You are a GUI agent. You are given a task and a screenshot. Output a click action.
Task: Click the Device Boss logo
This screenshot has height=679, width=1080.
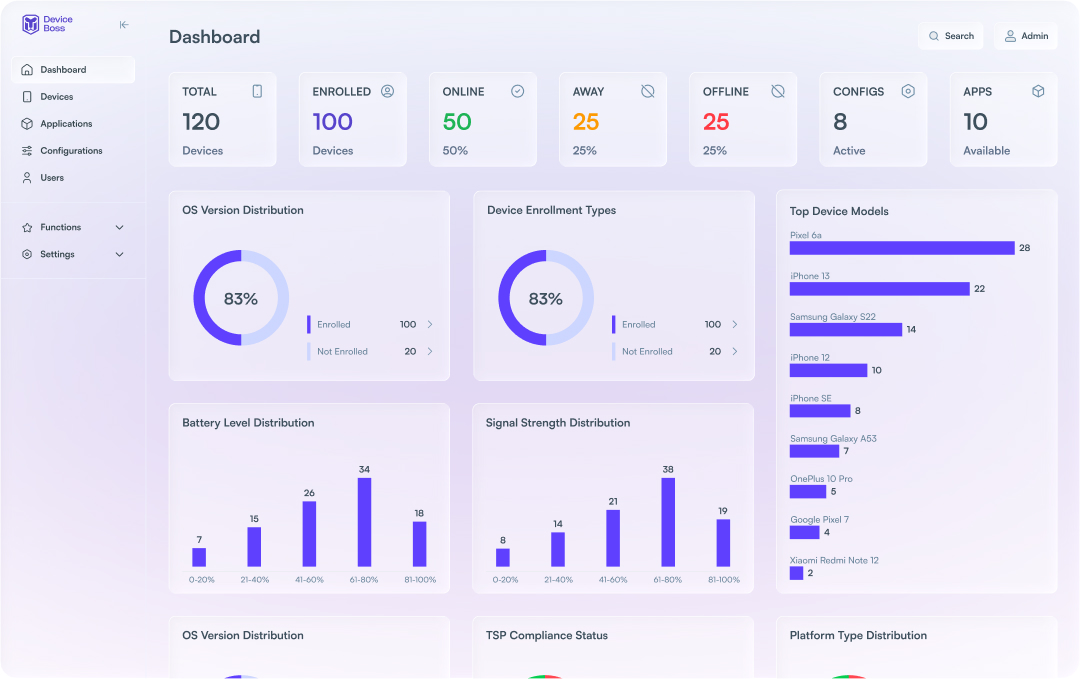[x=47, y=24]
